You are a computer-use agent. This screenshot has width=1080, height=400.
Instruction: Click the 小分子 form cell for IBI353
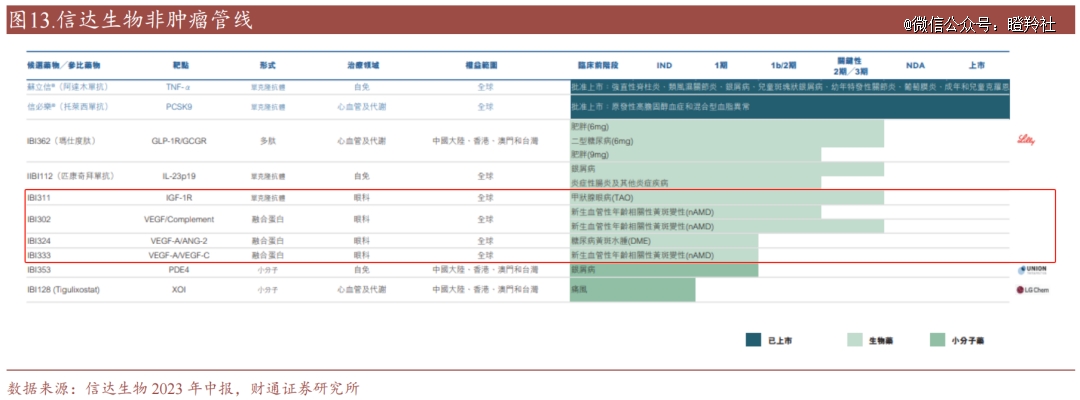coord(268,270)
